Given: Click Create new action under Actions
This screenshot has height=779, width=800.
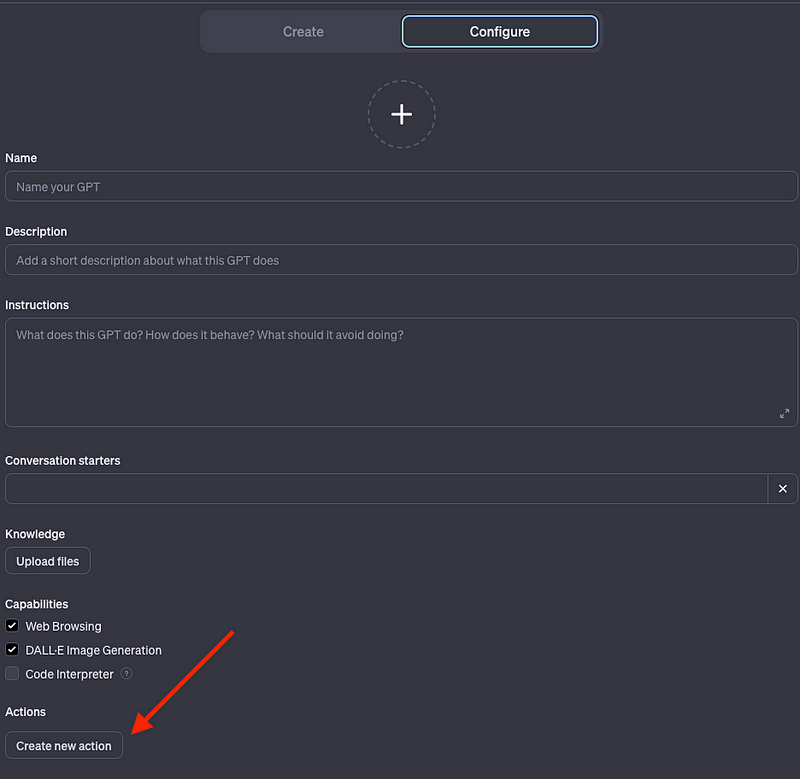Looking at the screenshot, I should point(63,745).
